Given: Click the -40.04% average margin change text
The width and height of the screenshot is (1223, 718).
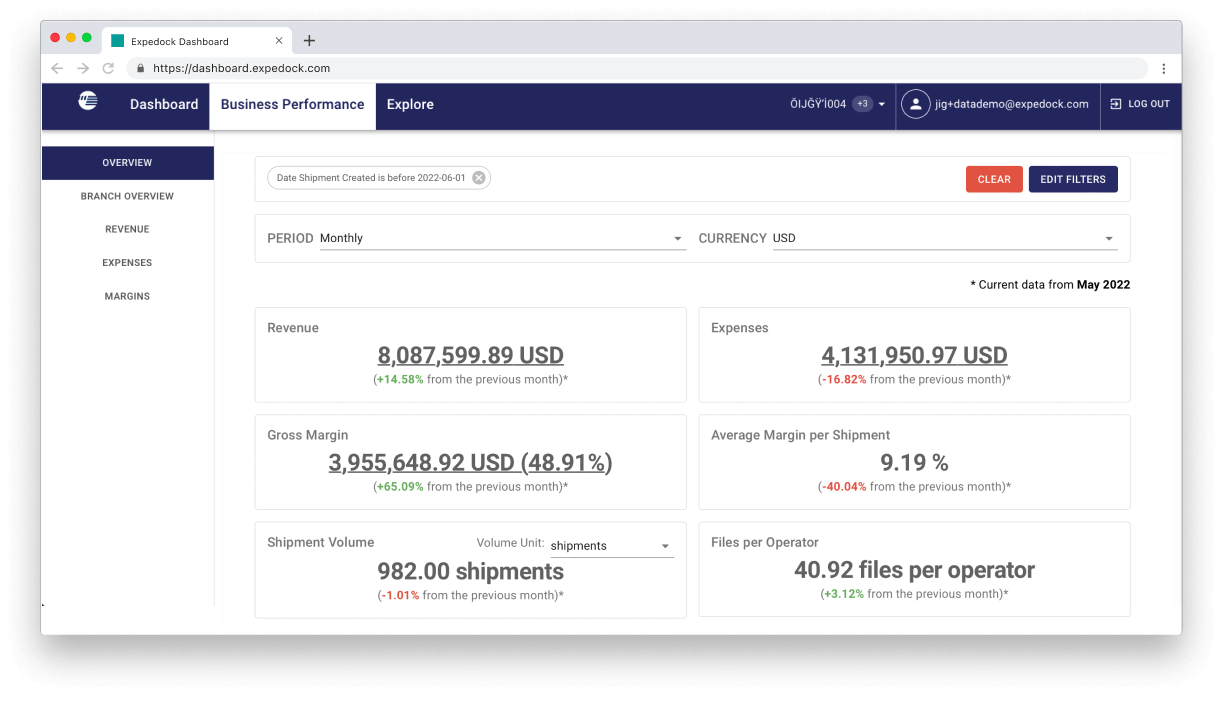Looking at the screenshot, I should tap(844, 487).
